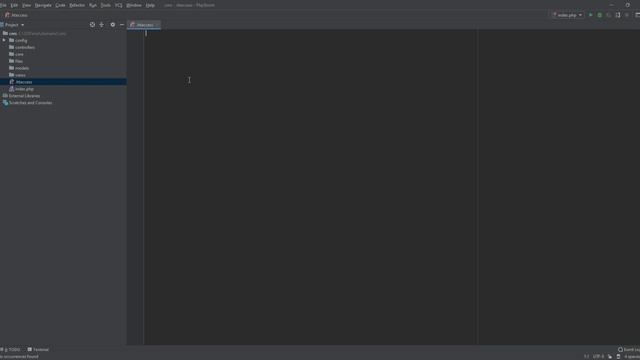This screenshot has height=360, width=640.
Task: Open the Project view dropdown
Action: [14, 25]
